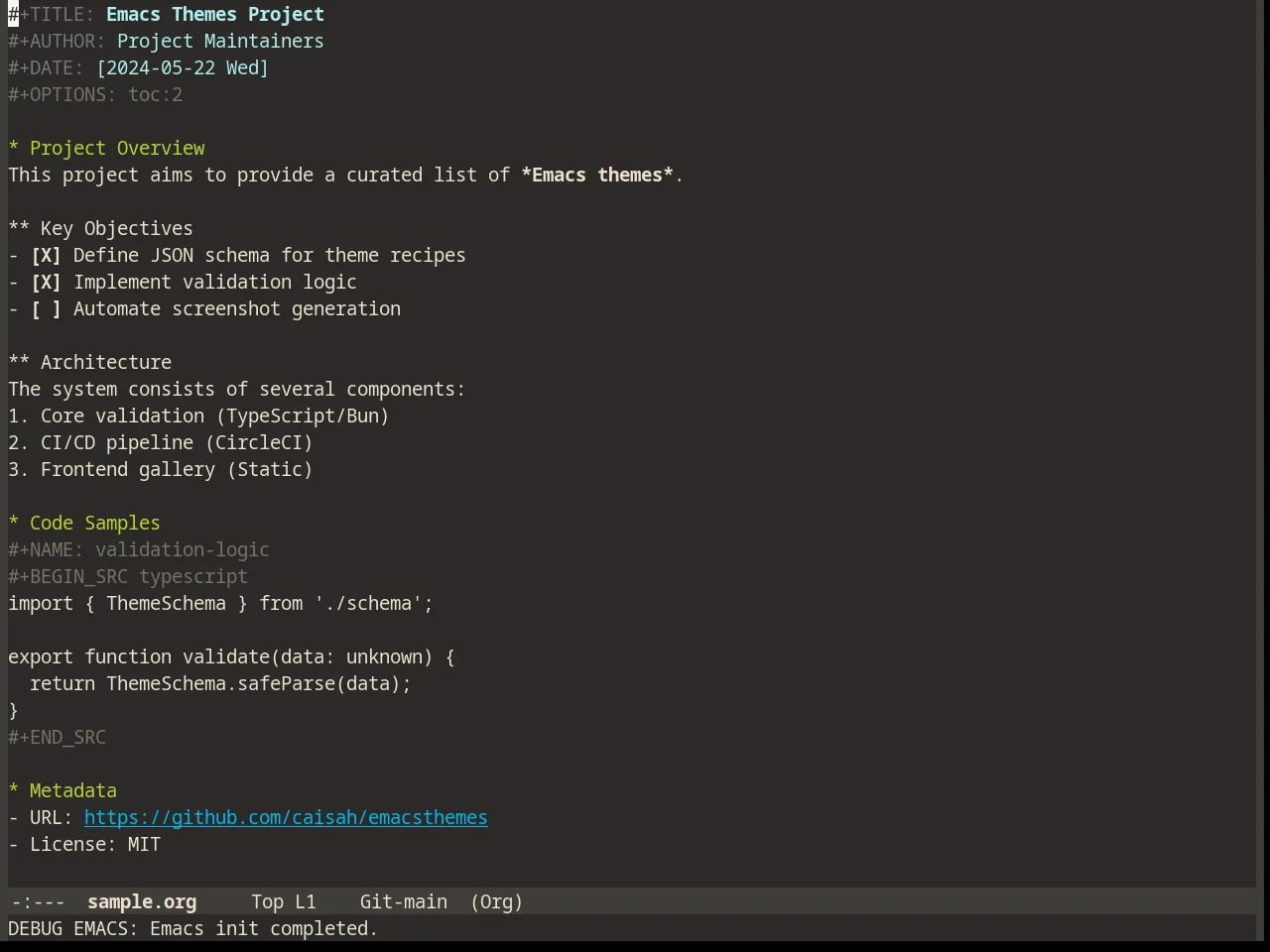Click the '#+AUTHOR:' keyword
Viewport: 1270px width, 952px height.
coord(57,41)
